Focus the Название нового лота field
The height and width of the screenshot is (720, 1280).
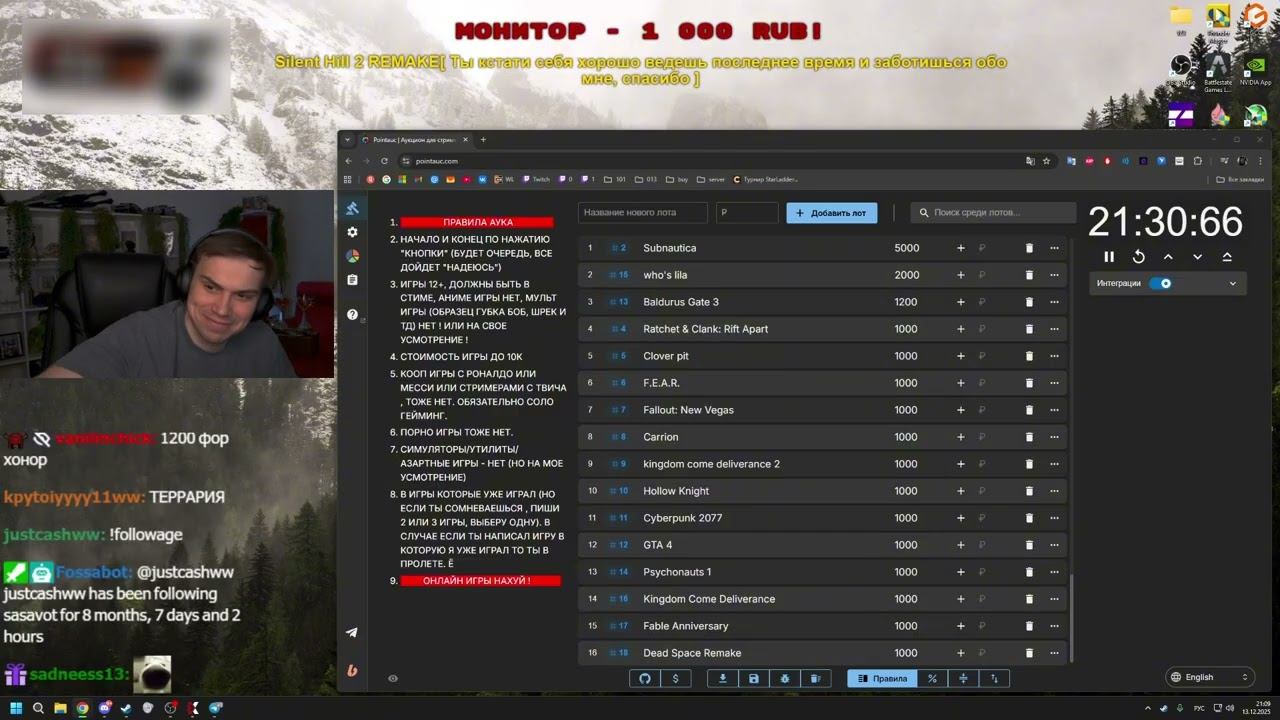(x=643, y=213)
